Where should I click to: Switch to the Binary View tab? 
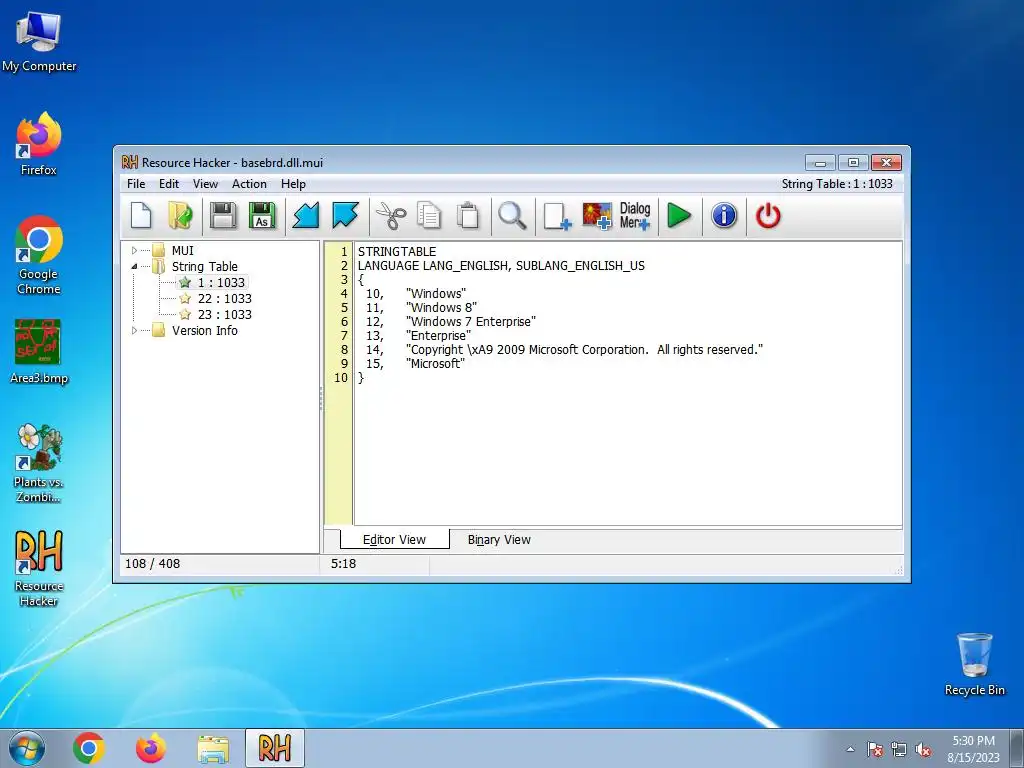(x=499, y=539)
